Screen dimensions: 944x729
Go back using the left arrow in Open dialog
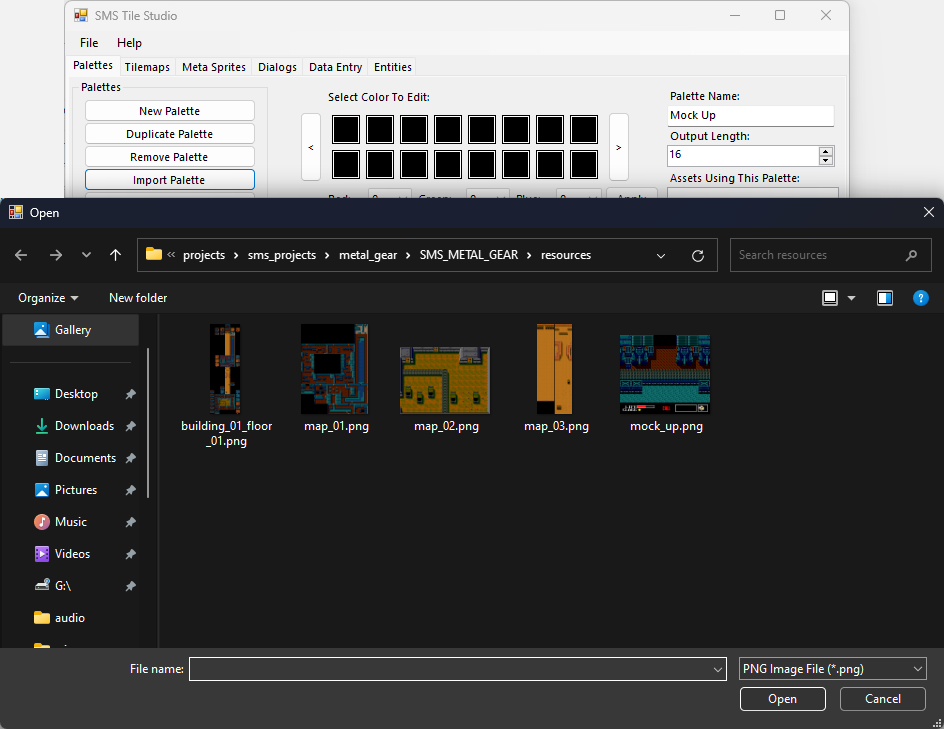(x=21, y=255)
